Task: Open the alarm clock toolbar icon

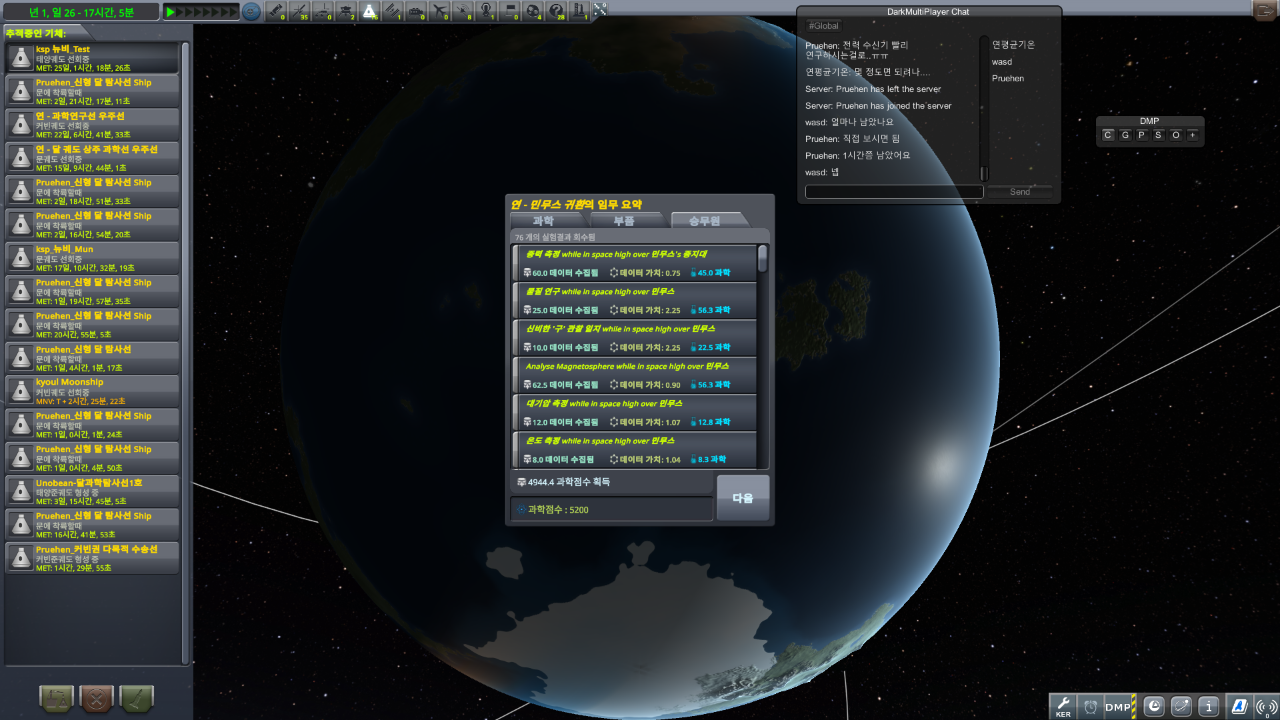Action: [x=1090, y=707]
